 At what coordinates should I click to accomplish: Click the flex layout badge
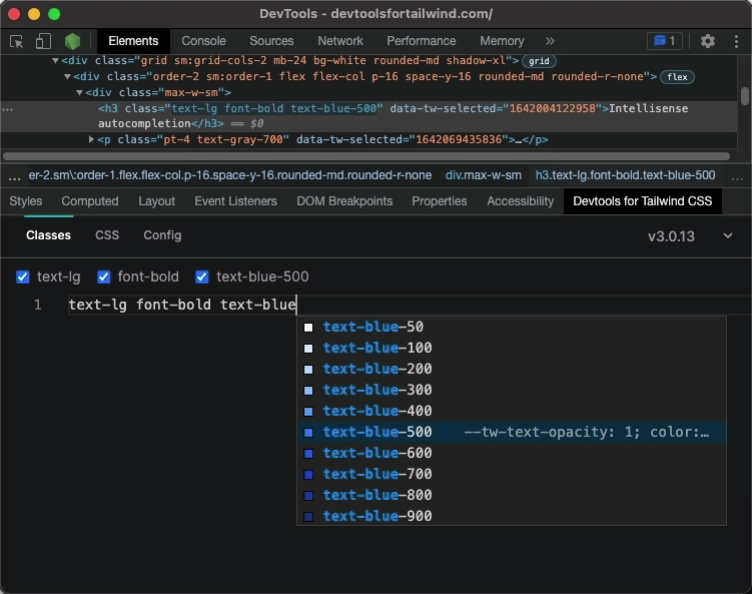click(677, 77)
